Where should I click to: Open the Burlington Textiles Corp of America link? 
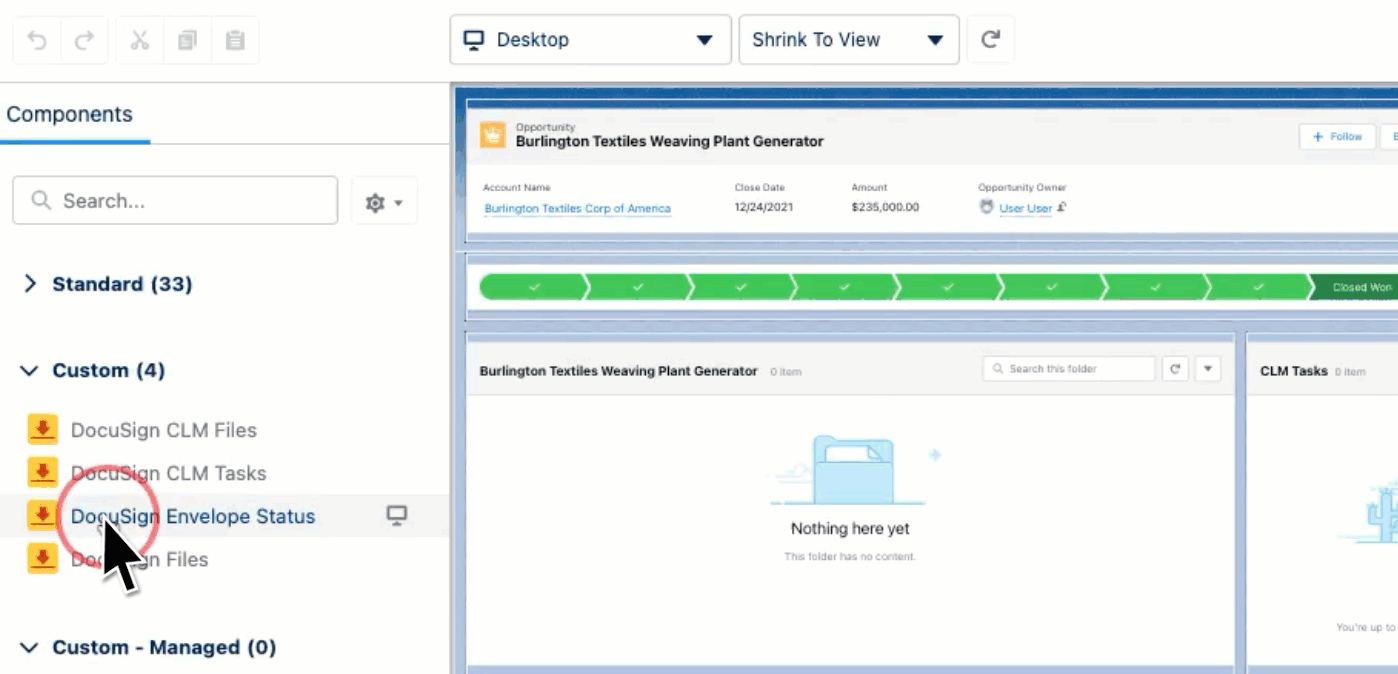(575, 208)
